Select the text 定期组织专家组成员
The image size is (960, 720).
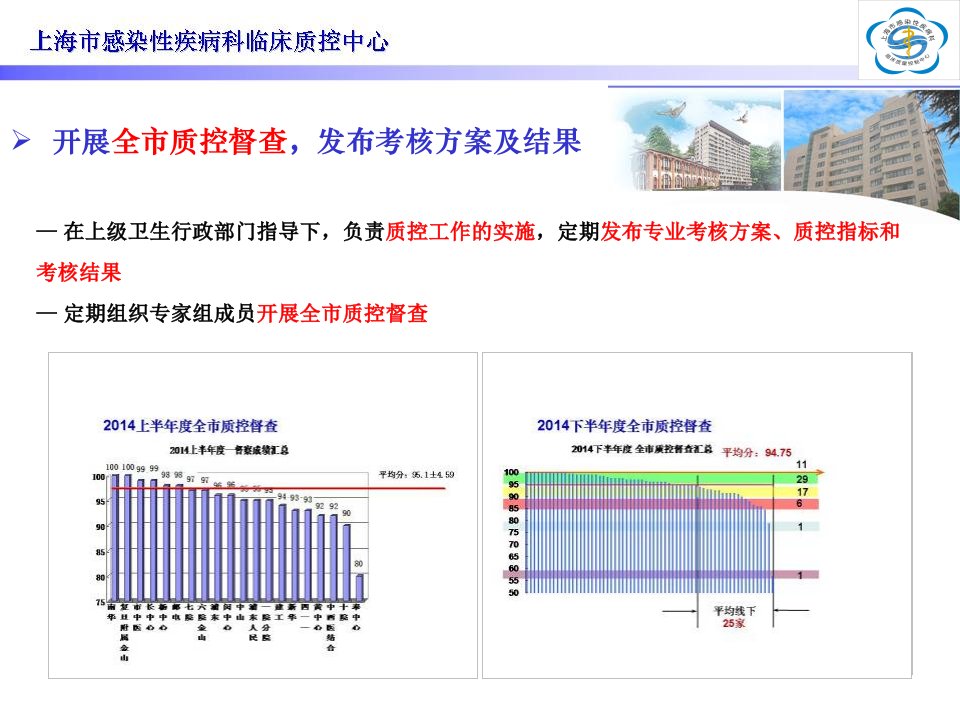click(159, 313)
